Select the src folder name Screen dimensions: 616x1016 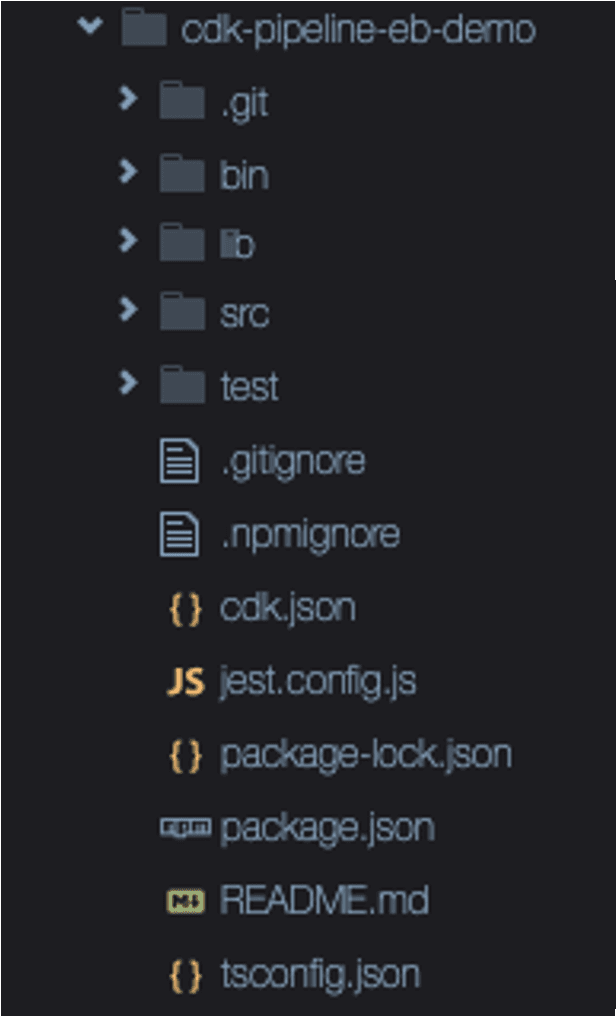click(245, 314)
